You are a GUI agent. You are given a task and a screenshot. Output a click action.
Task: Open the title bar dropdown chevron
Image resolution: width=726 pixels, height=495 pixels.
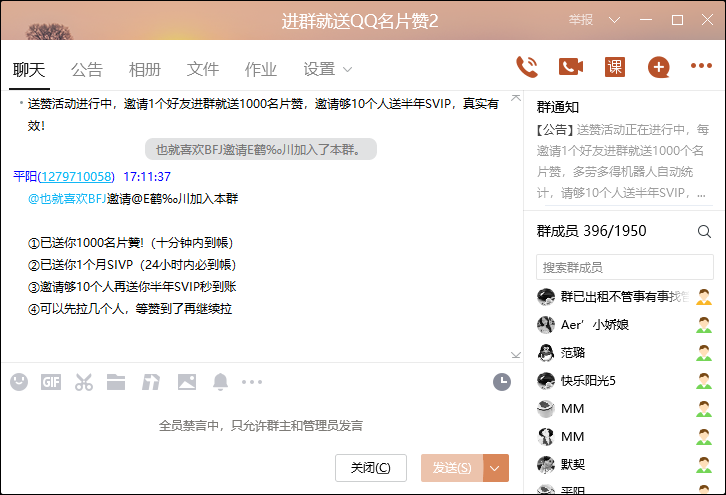(x=614, y=20)
